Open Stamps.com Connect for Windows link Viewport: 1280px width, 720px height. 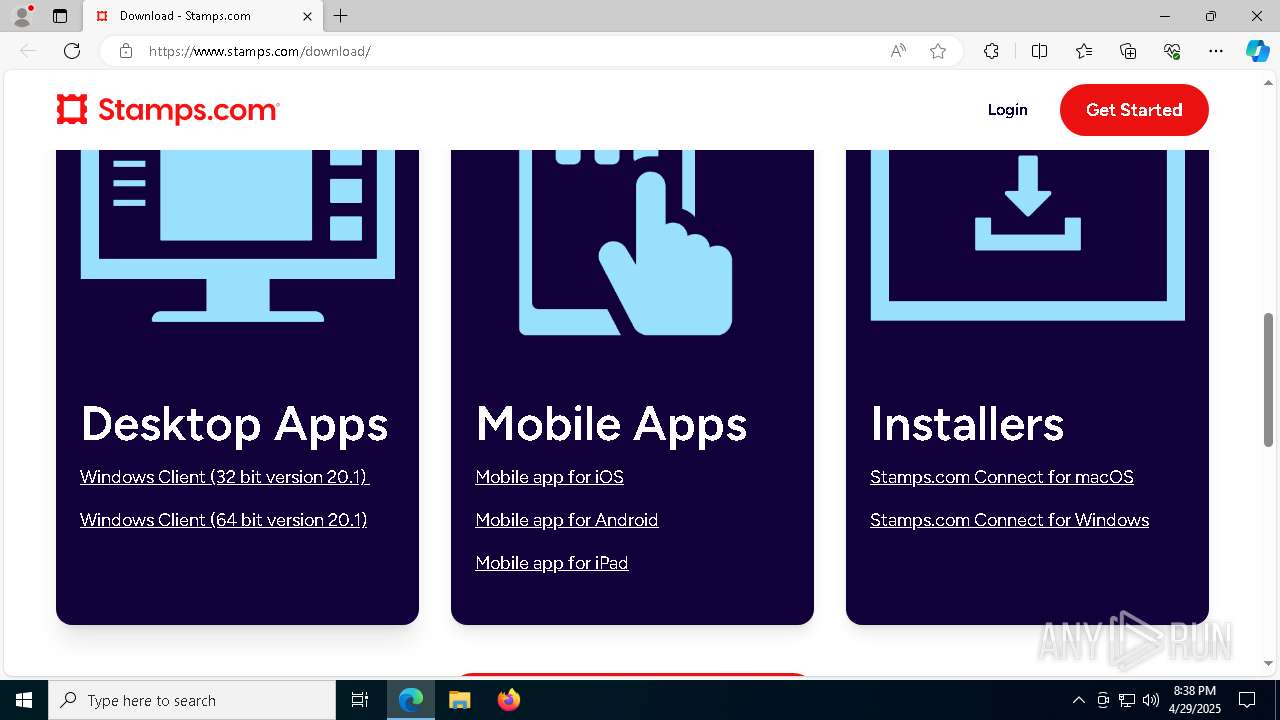[1010, 520]
